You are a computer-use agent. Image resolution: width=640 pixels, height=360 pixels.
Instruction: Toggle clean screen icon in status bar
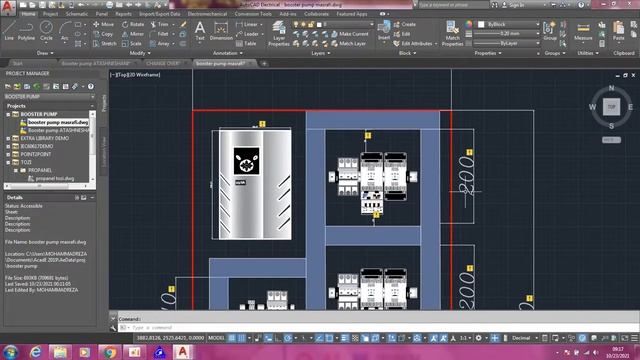point(624,338)
